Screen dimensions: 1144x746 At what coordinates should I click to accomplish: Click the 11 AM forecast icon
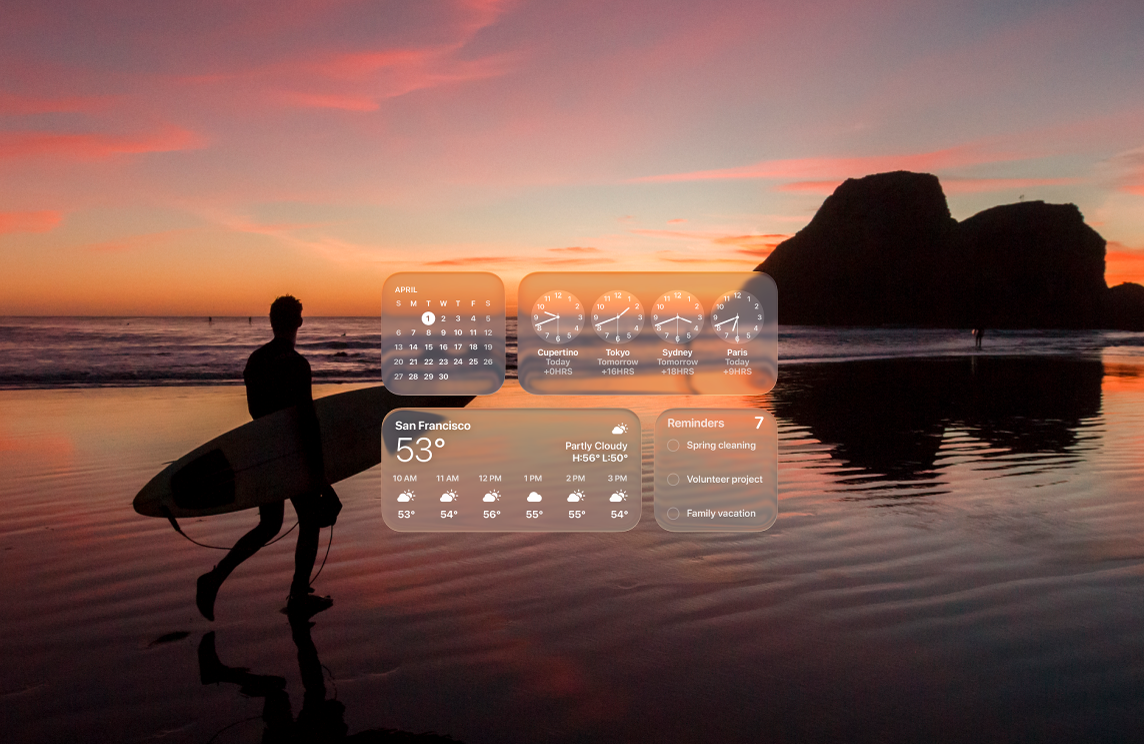tap(448, 495)
